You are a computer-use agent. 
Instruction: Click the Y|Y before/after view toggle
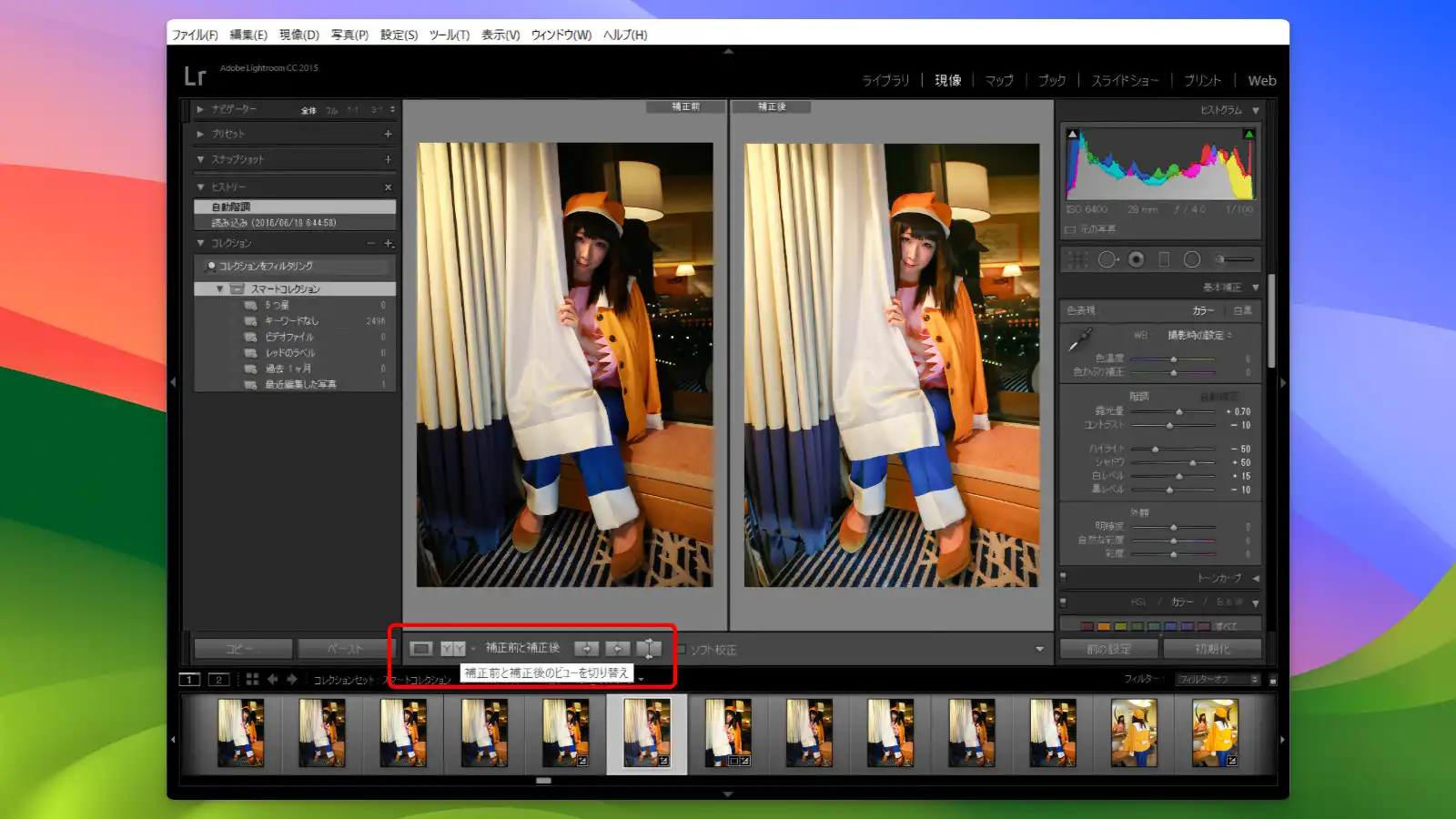coord(452,648)
